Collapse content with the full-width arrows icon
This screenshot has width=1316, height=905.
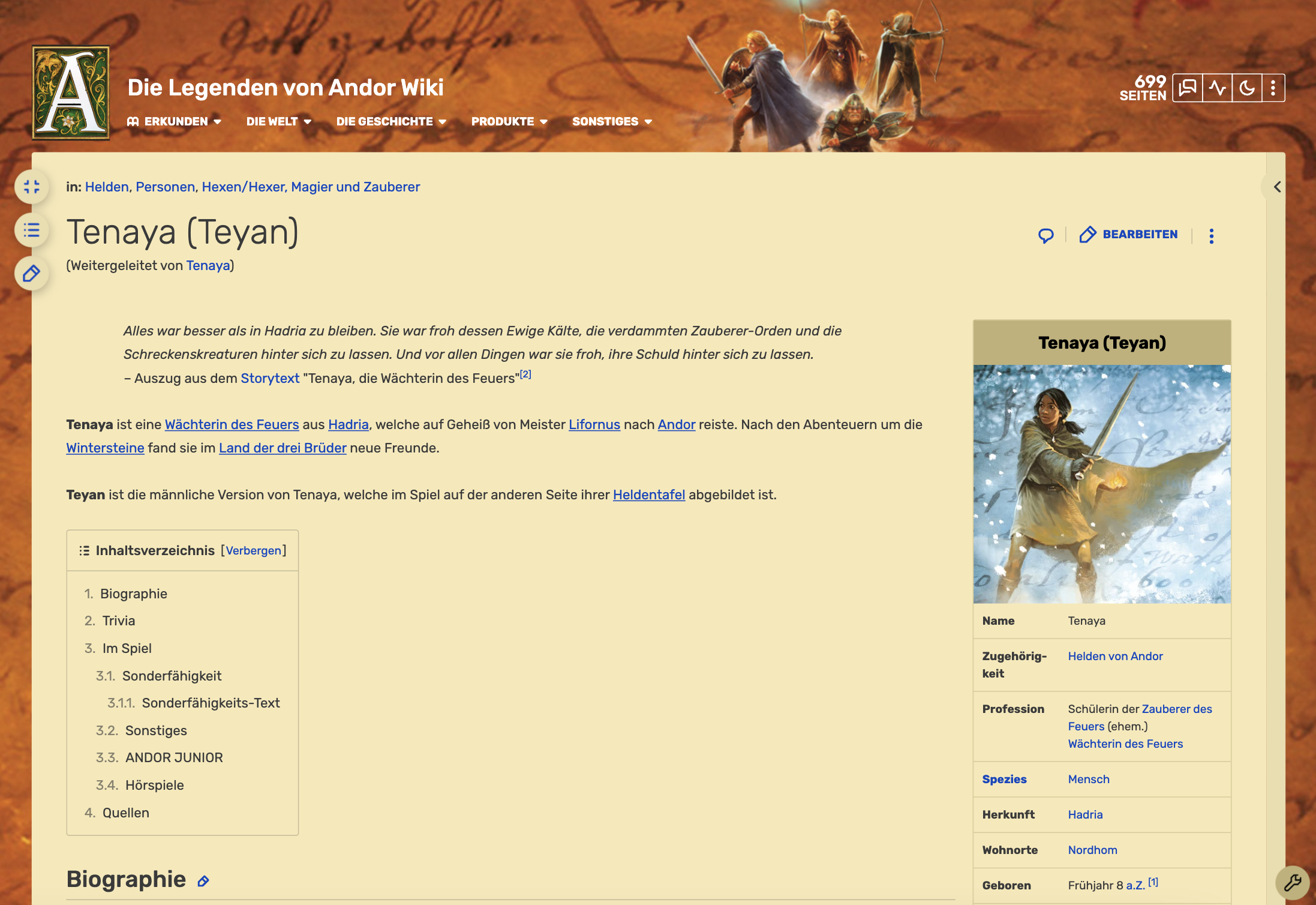click(31, 187)
